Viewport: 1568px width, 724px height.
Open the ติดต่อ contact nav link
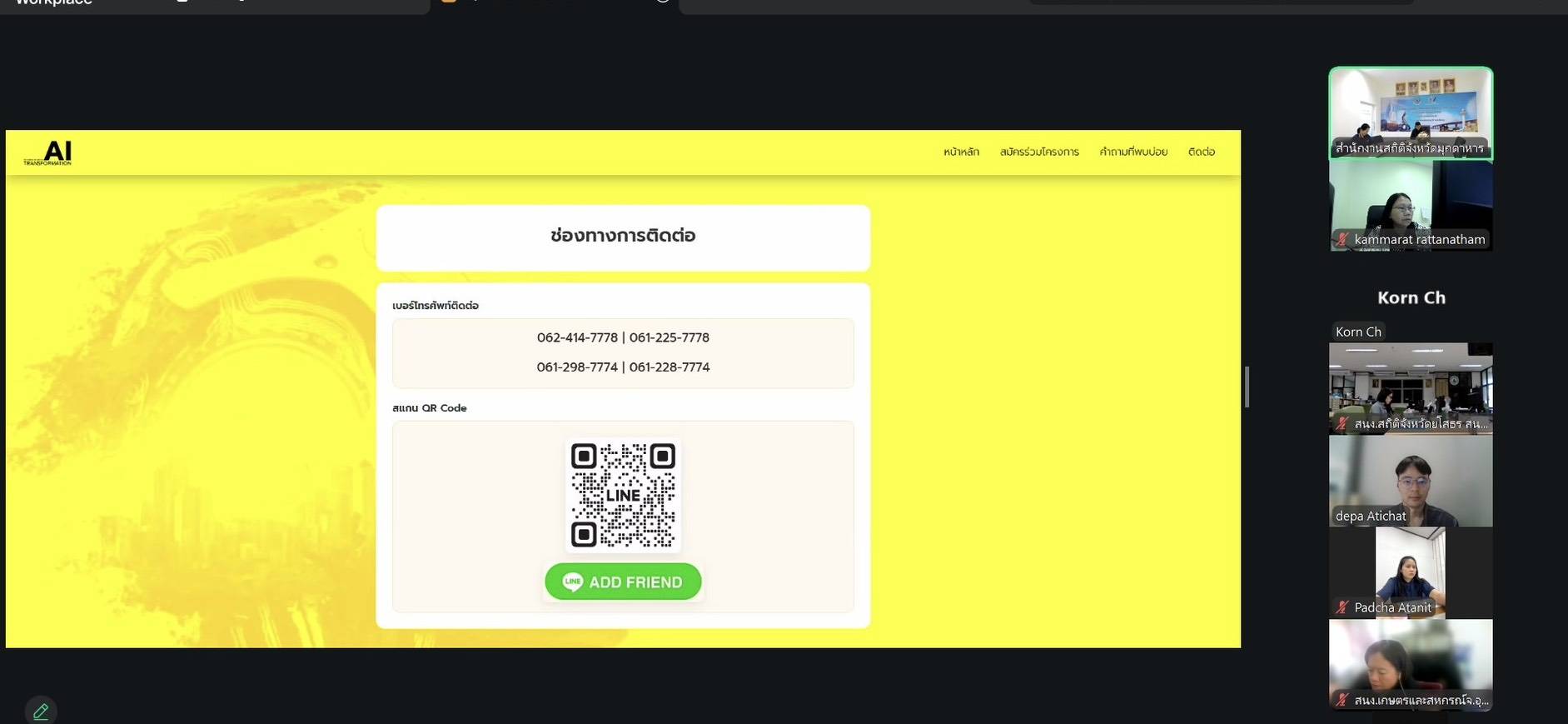[1201, 152]
